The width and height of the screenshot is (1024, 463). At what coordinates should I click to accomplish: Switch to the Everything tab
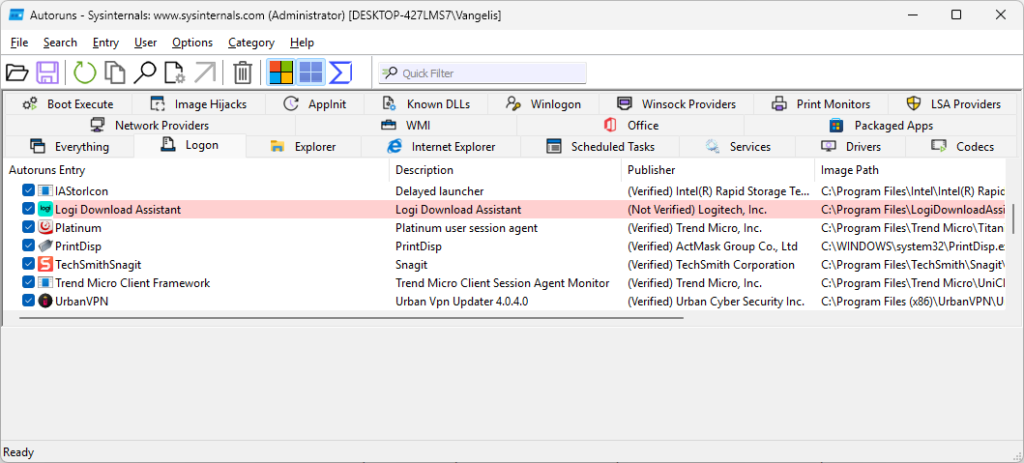pos(69,147)
